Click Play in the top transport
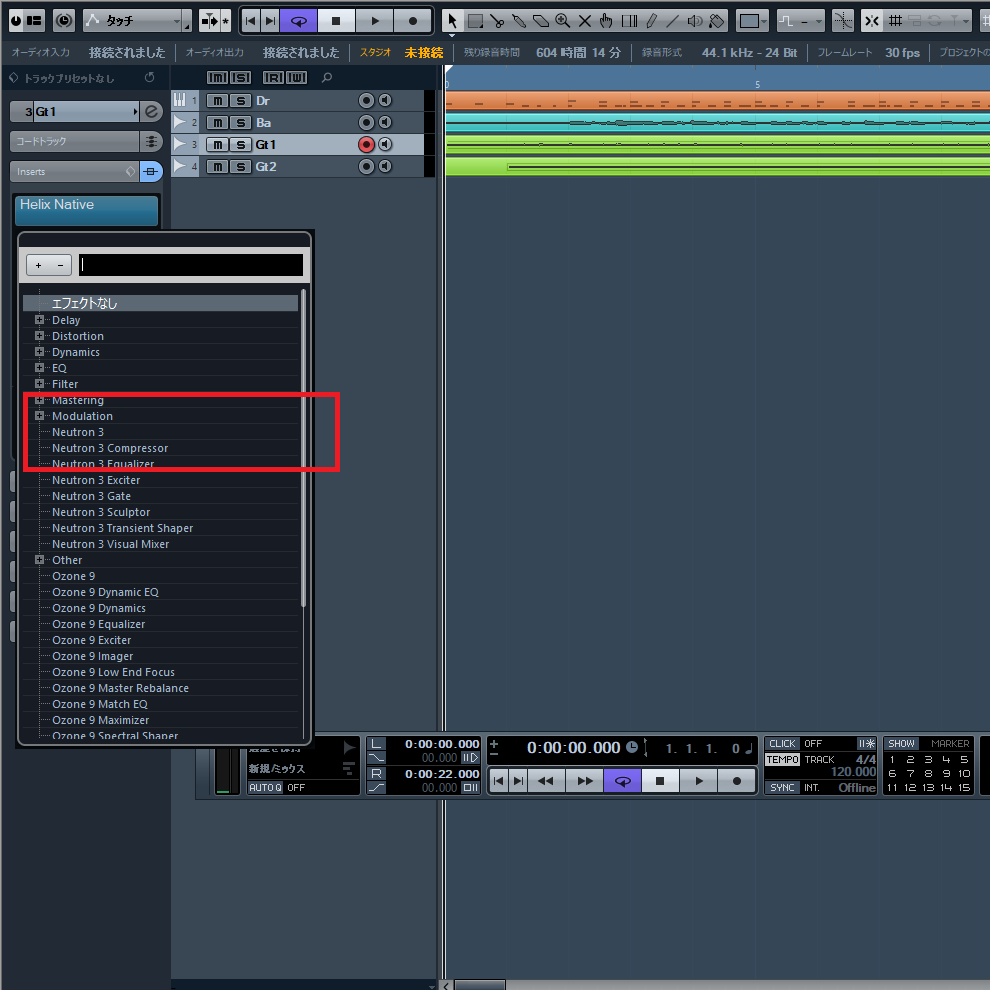Screen dimensions: 990x990 [374, 21]
